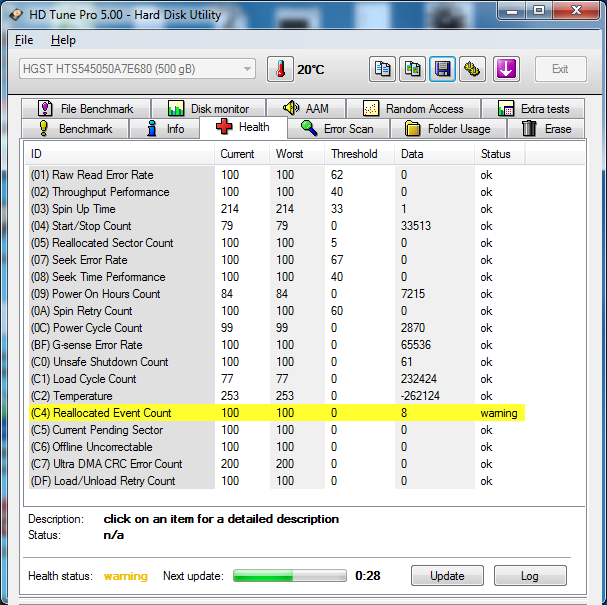
Task: Click the floppy disk save icon
Action: click(442, 69)
